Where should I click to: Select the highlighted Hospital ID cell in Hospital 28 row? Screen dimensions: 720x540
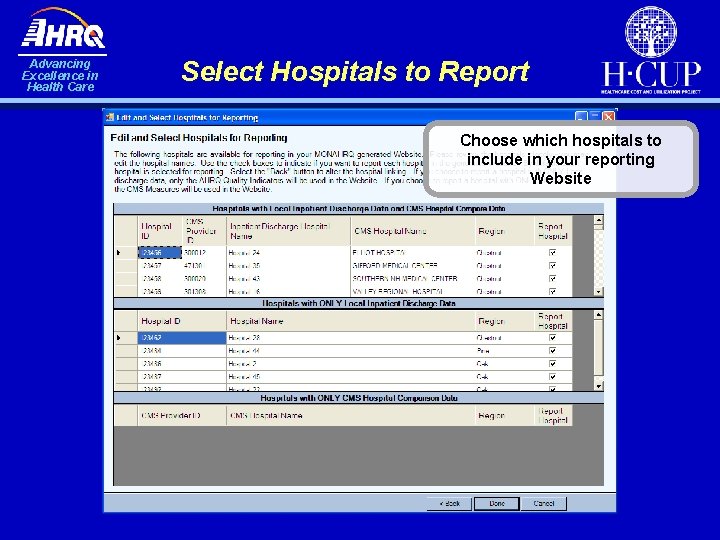click(x=182, y=338)
